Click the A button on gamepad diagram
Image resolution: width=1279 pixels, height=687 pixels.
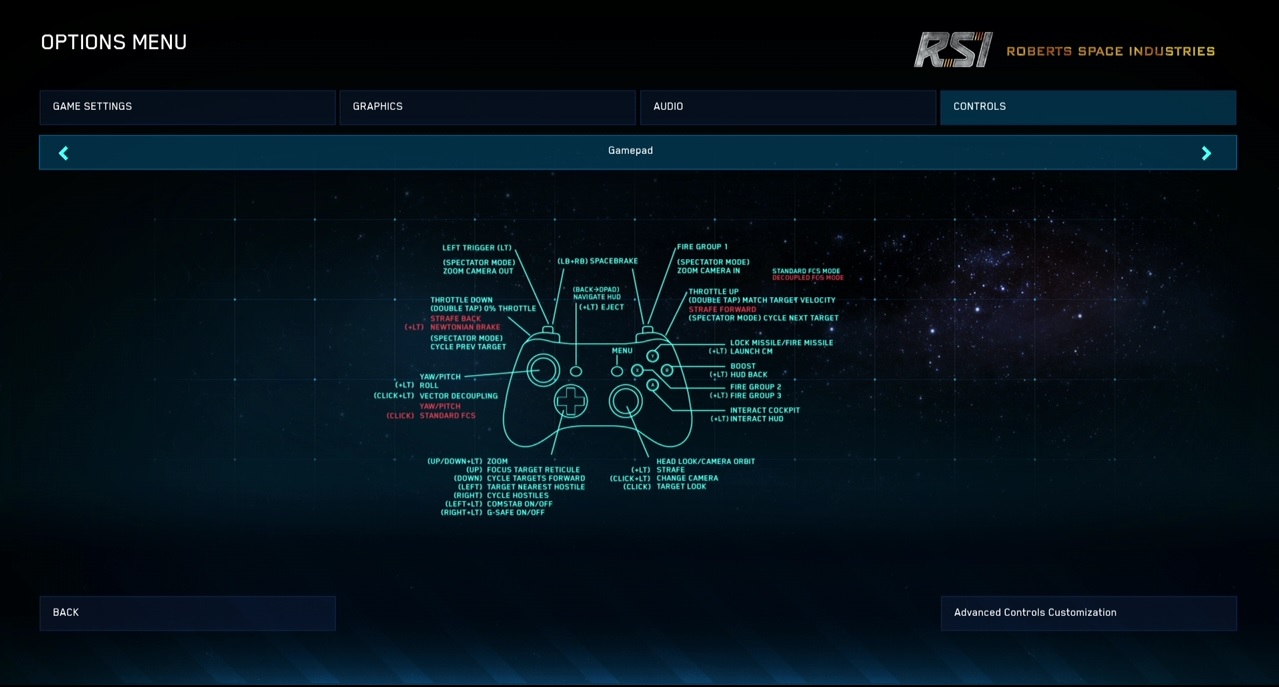point(652,385)
